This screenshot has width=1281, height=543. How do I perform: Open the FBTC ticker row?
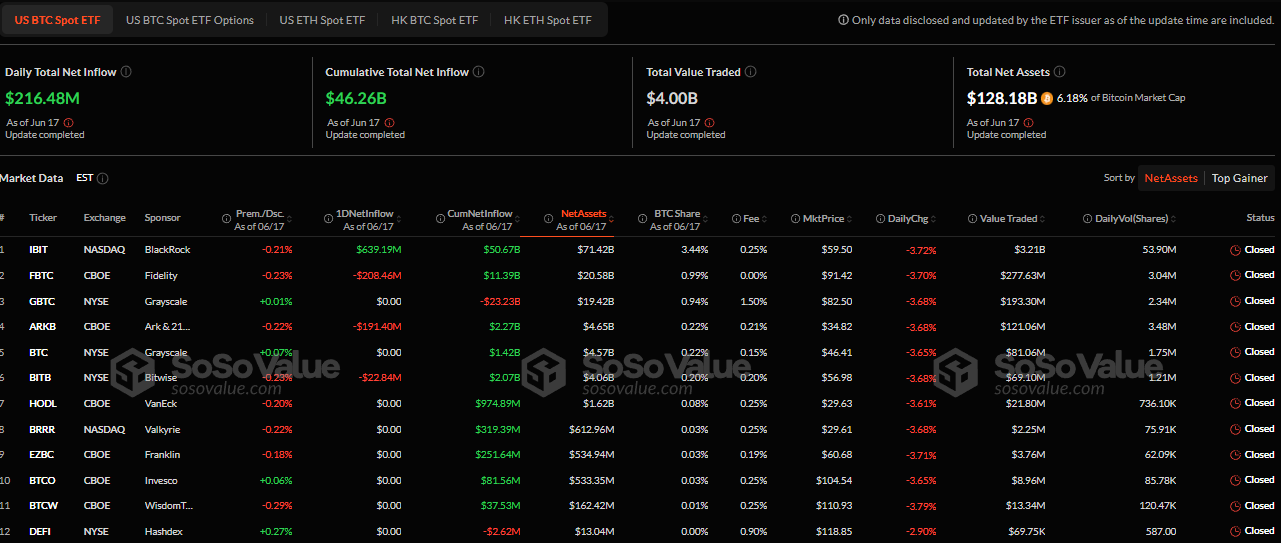tap(640, 275)
